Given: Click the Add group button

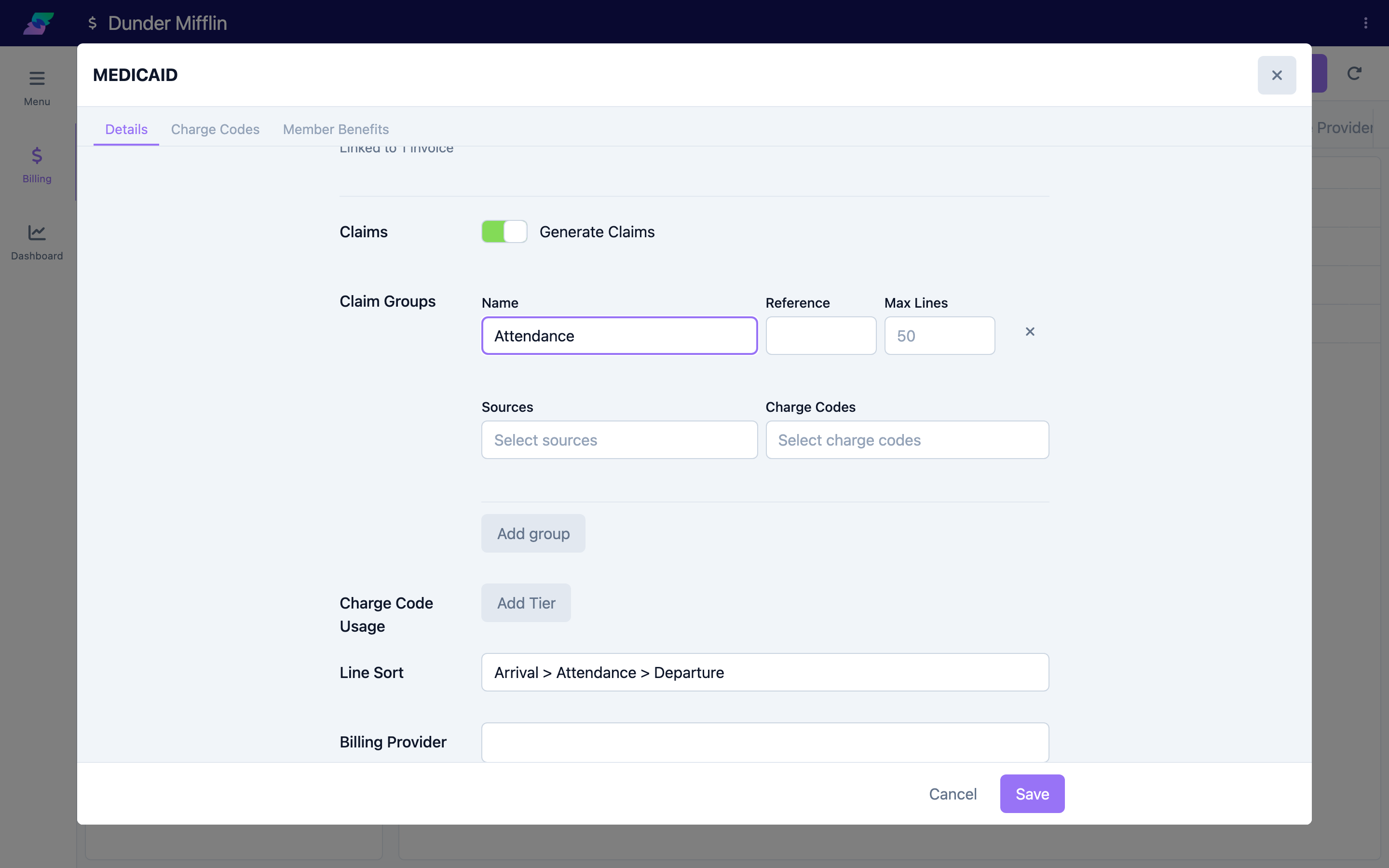Looking at the screenshot, I should tap(533, 533).
